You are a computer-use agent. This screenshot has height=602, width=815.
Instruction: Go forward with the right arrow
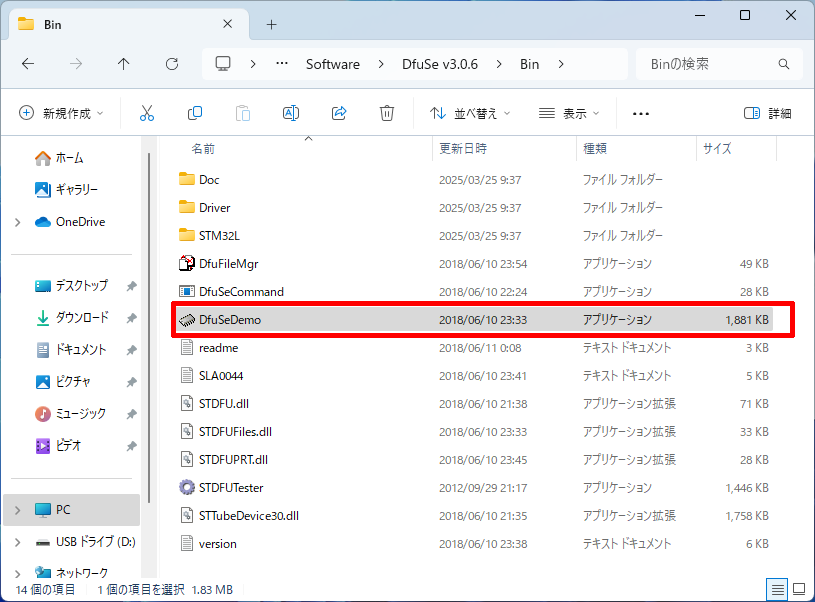tap(76, 64)
